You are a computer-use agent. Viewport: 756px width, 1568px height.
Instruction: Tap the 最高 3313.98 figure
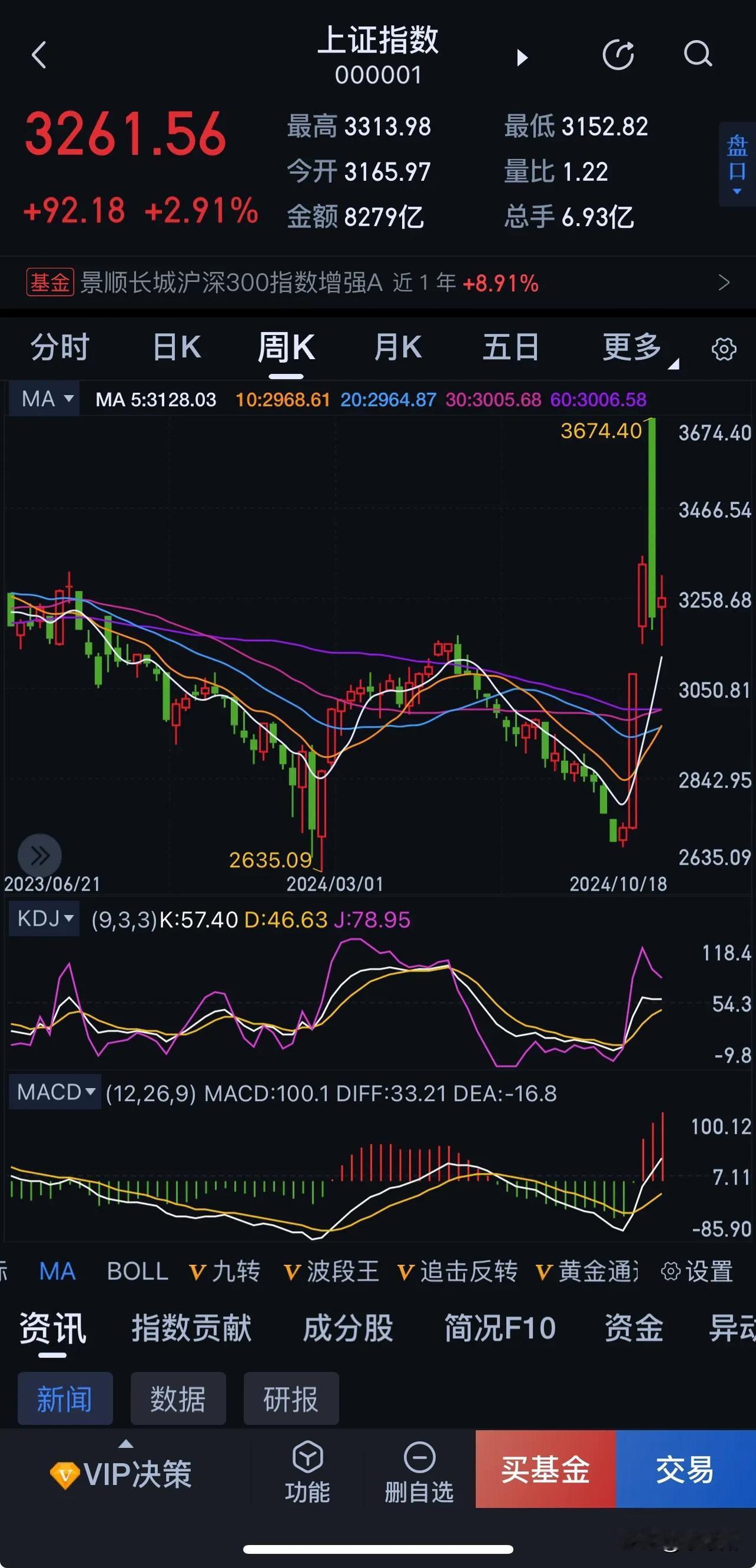tap(359, 126)
